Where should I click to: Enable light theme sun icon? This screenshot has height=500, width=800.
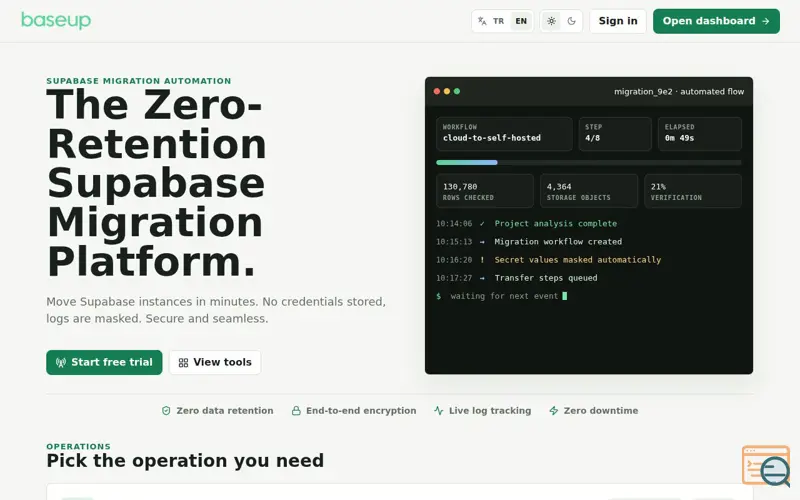tap(552, 21)
